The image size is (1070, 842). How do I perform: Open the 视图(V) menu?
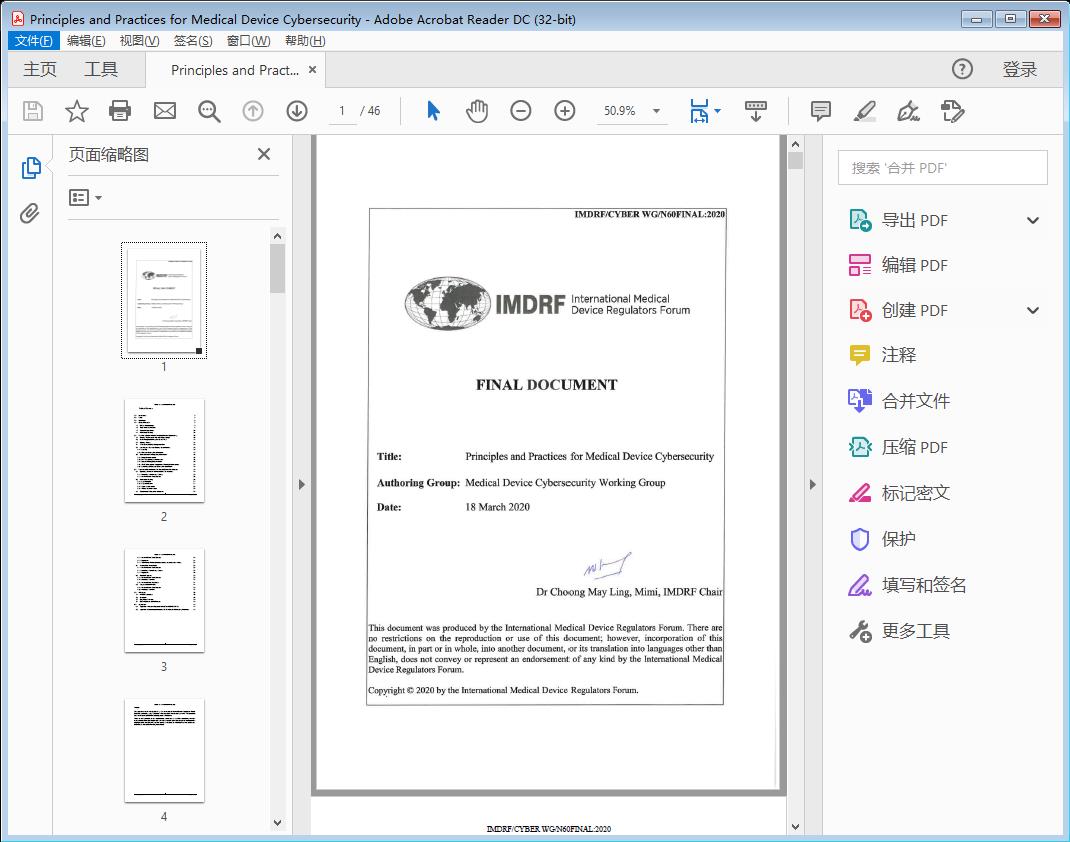(x=139, y=41)
